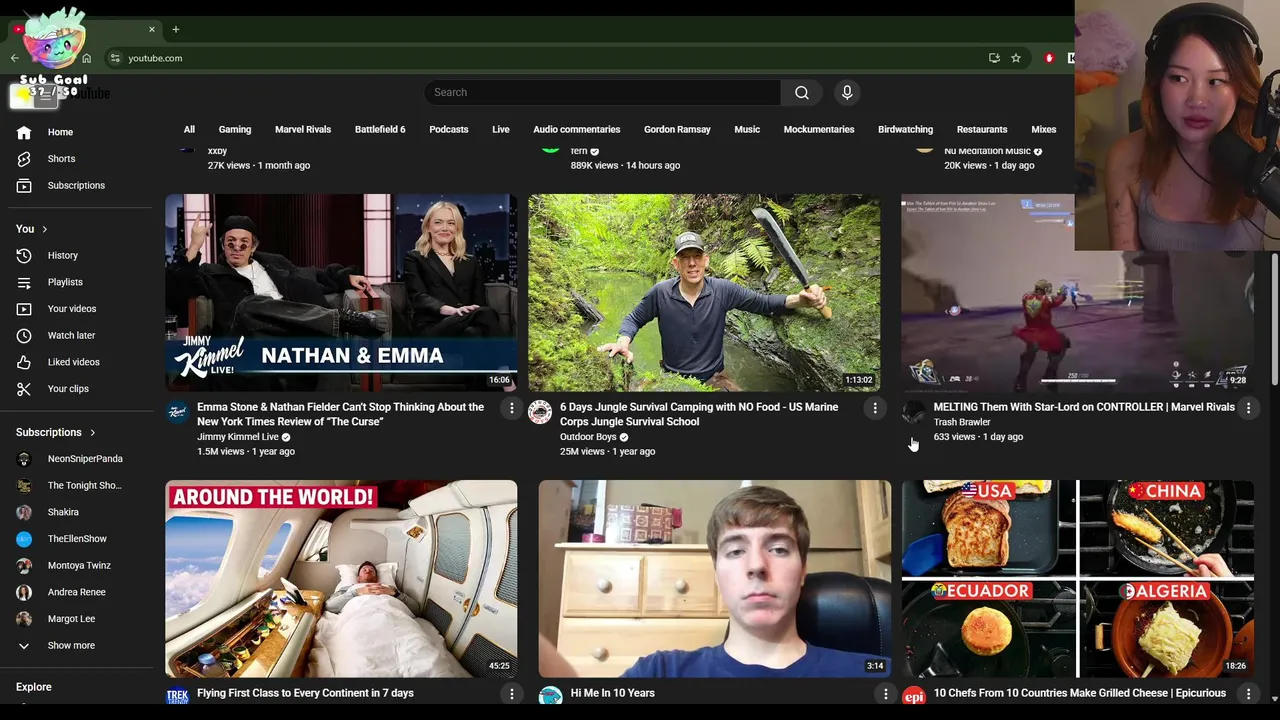Open Trash Brawler channel name

(962, 422)
